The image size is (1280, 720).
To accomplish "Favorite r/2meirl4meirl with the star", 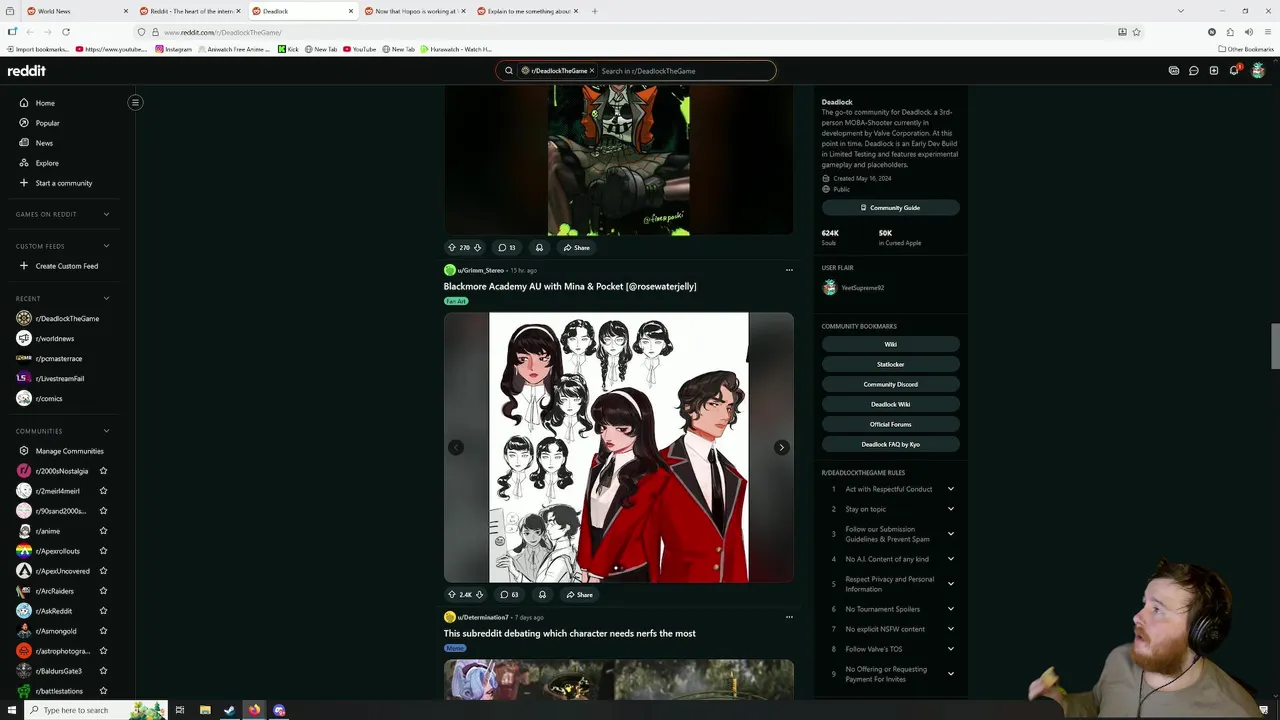I will (x=103, y=491).
